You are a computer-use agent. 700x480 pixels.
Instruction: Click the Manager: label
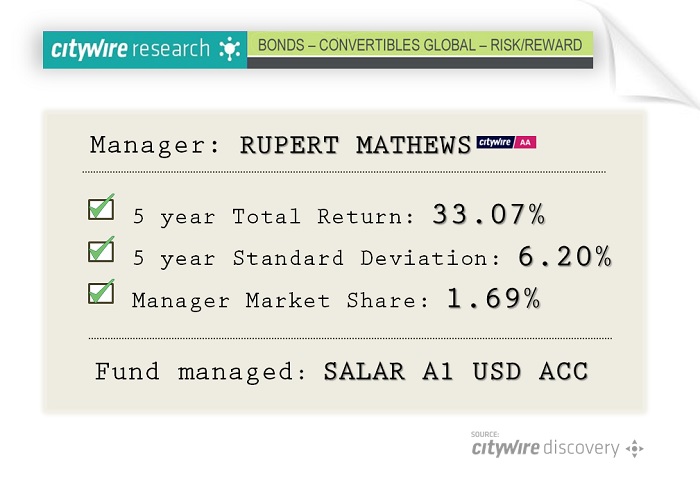coord(155,146)
